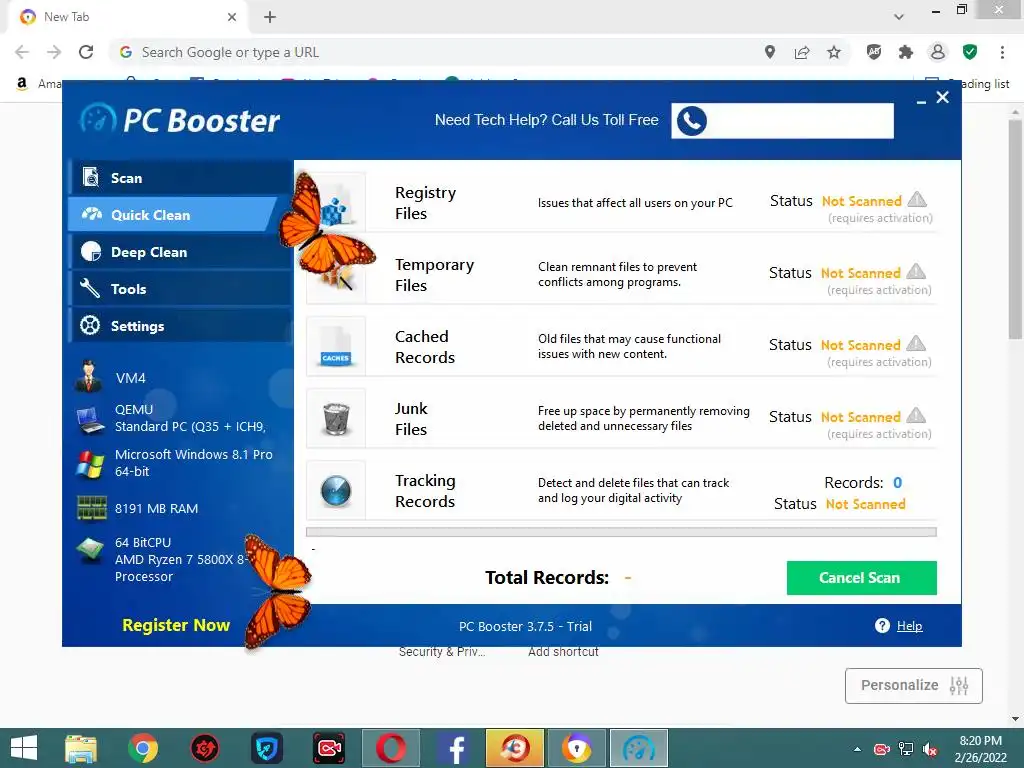This screenshot has height=768, width=1024.
Task: Click the Registry Files label
Action: [x=425, y=203]
